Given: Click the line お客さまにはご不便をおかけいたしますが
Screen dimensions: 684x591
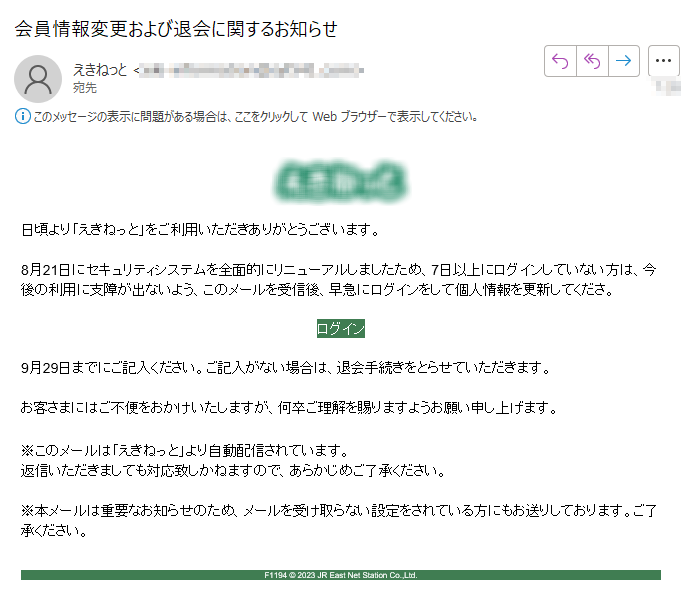Looking at the screenshot, I should click(x=289, y=408).
